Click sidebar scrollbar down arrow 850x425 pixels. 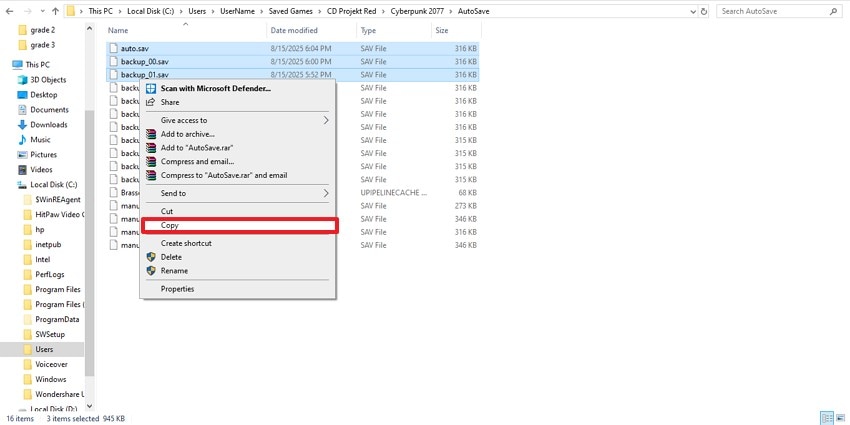coord(89,406)
